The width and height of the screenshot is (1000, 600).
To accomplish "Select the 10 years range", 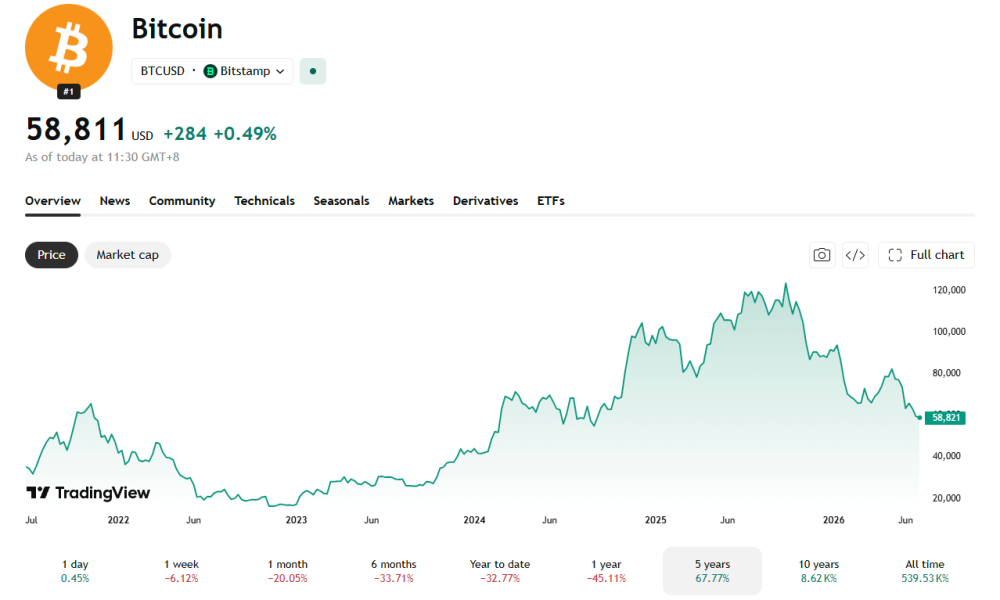I will pyautogui.click(x=819, y=571).
